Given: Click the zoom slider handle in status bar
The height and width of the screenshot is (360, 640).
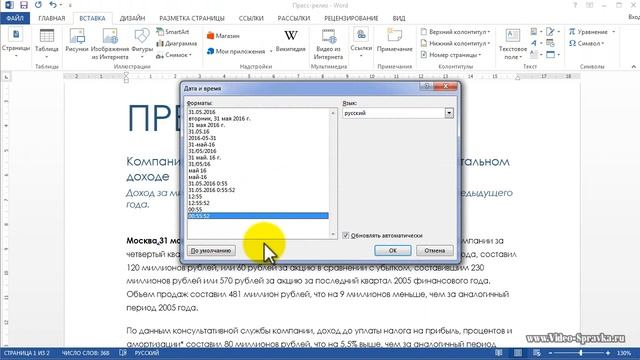Looking at the screenshot, I should pos(581,353).
